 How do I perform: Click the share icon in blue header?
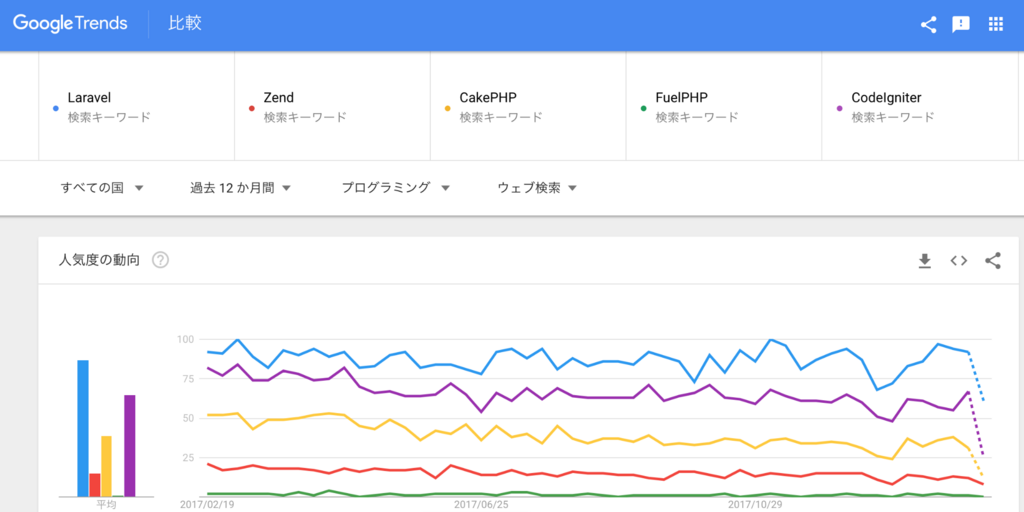pyautogui.click(x=928, y=25)
